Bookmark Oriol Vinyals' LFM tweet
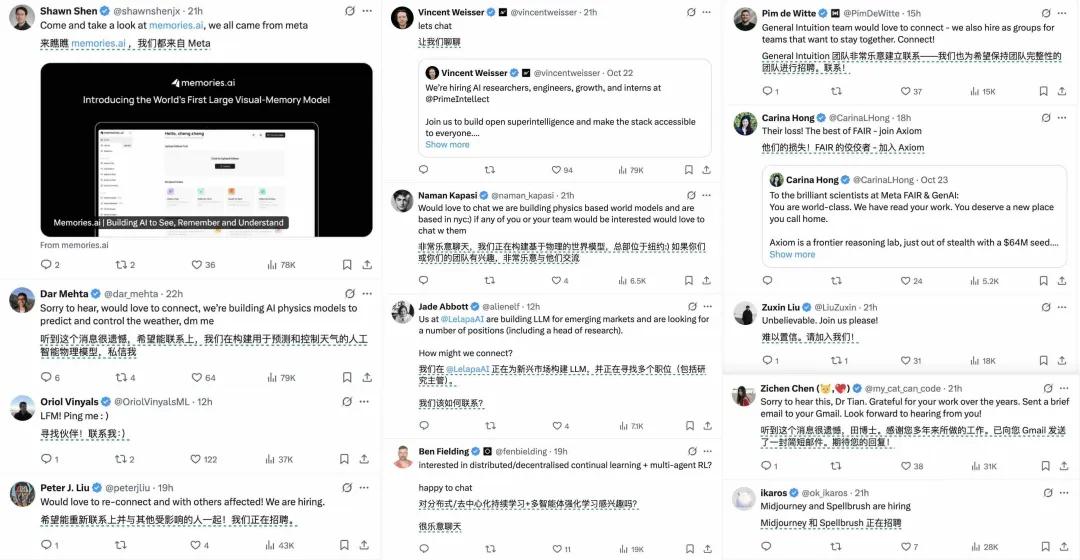The image size is (1080, 560). point(344,459)
